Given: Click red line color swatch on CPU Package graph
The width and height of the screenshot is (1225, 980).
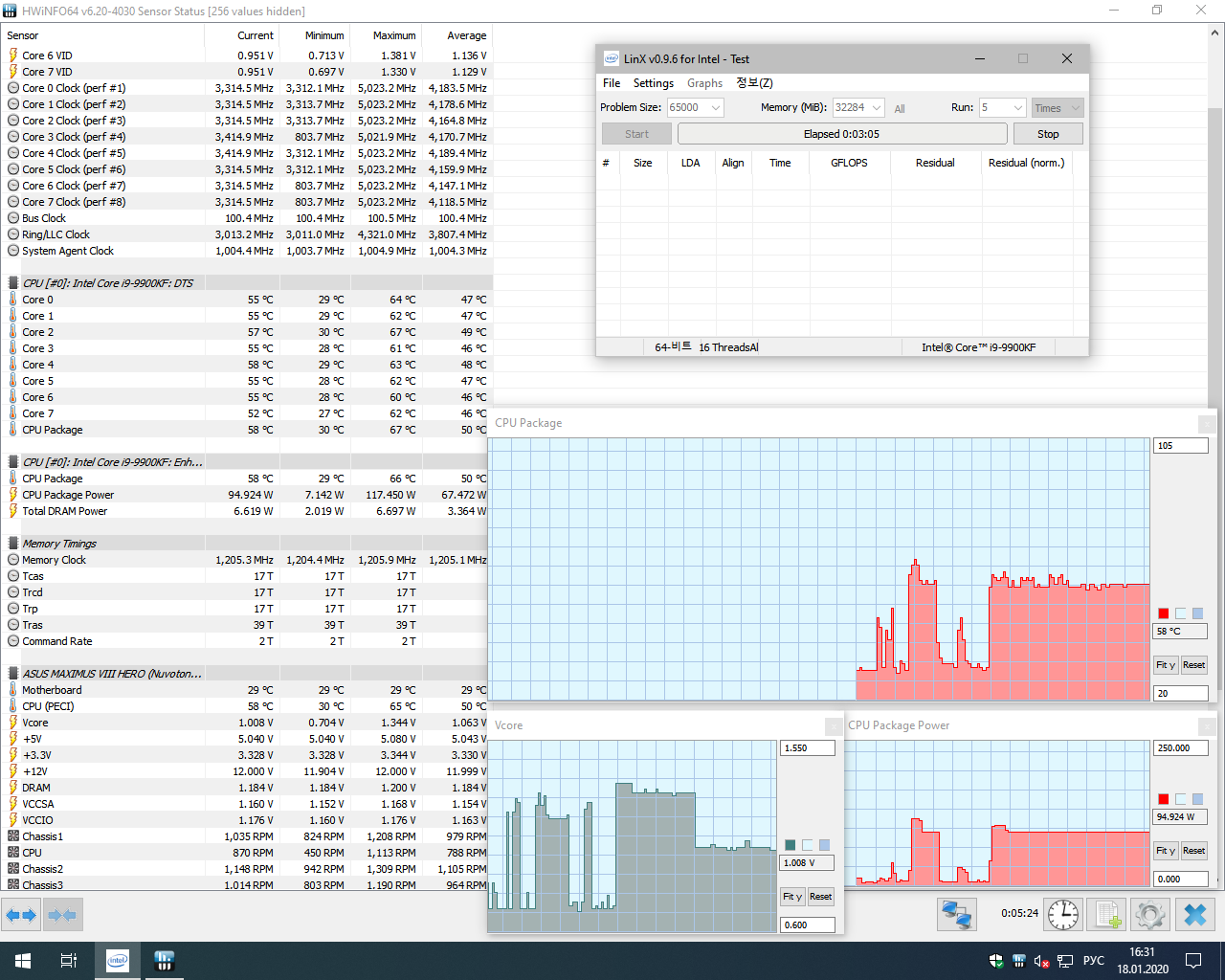Looking at the screenshot, I should pos(1164,613).
